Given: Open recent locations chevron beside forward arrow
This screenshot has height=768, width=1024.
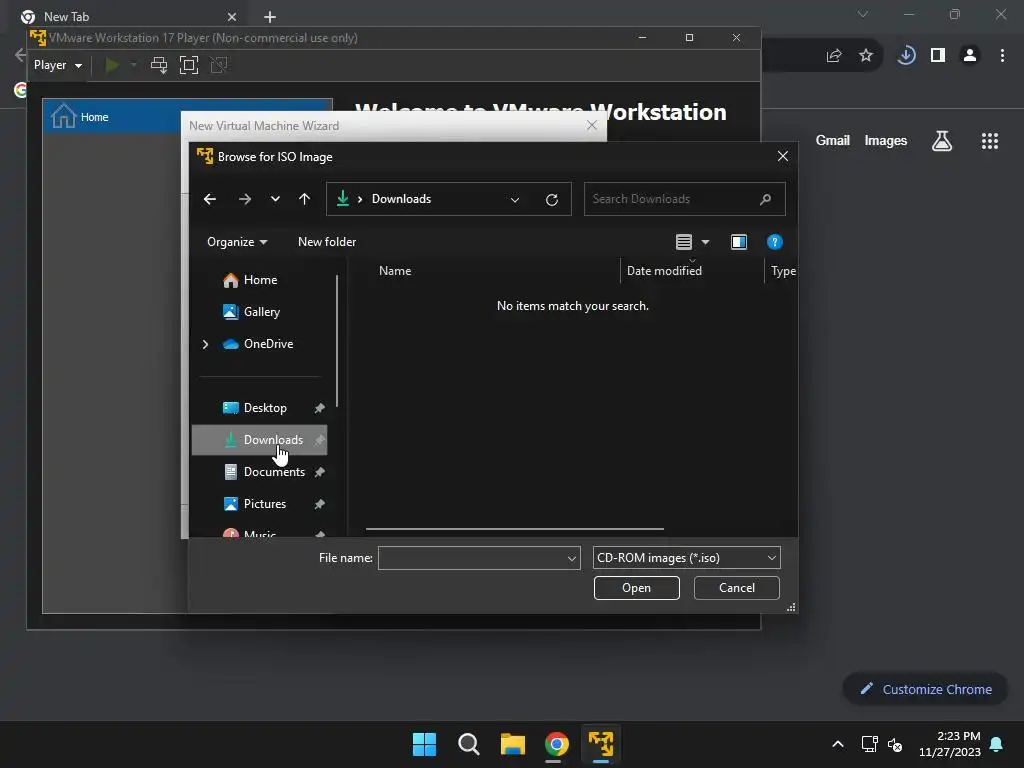Looking at the screenshot, I should [275, 199].
